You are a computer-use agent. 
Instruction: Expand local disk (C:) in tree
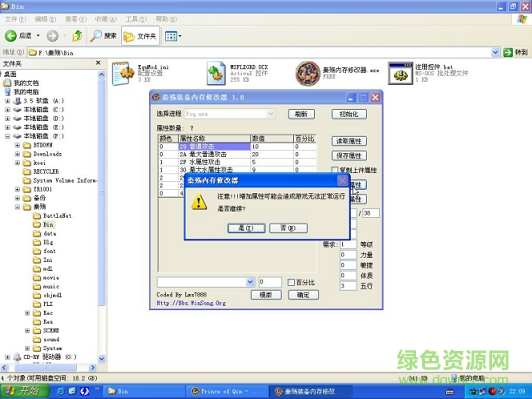7,110
